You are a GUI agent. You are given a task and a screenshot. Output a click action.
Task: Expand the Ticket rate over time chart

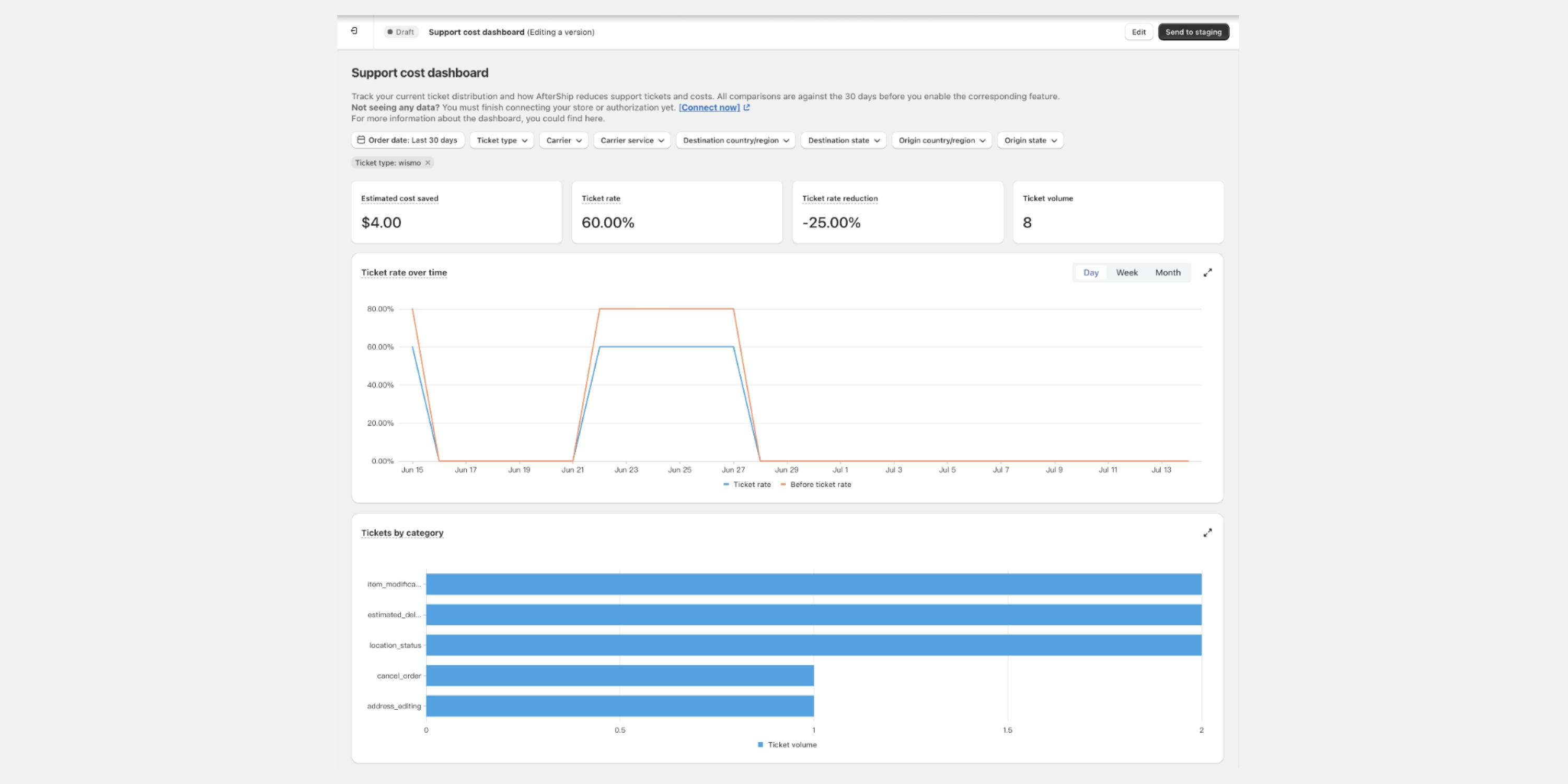[1207, 273]
